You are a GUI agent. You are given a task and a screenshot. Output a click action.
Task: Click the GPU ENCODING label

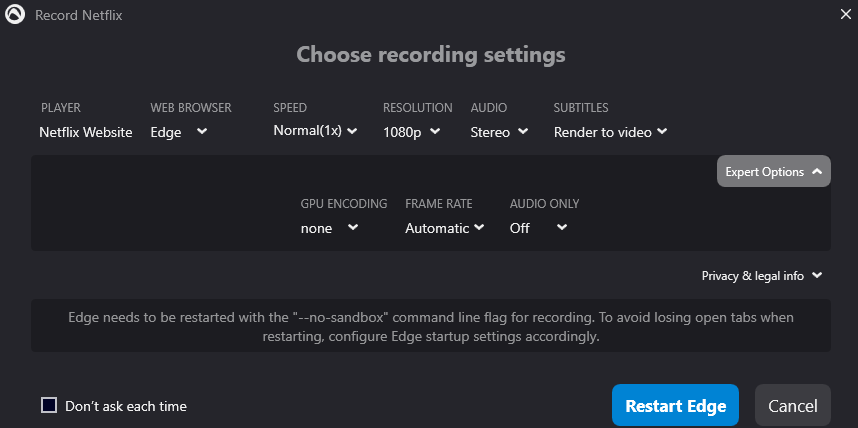pyautogui.click(x=344, y=204)
